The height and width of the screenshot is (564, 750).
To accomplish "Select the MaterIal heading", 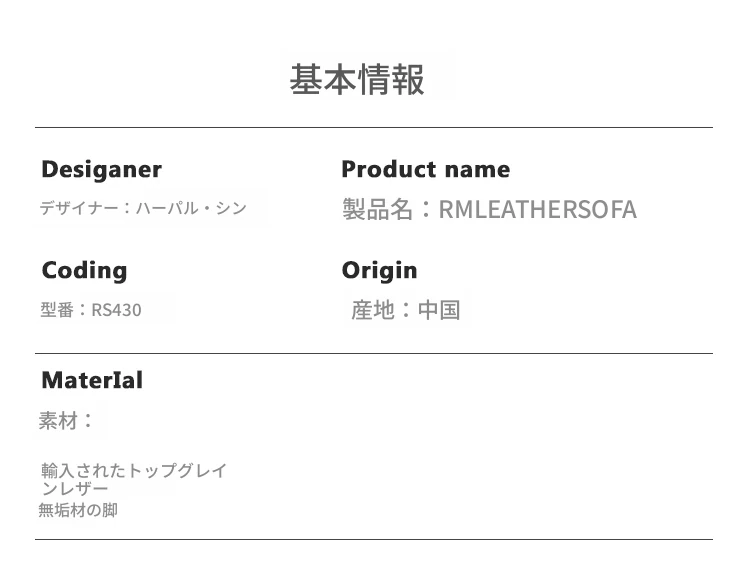I will (x=92, y=380).
